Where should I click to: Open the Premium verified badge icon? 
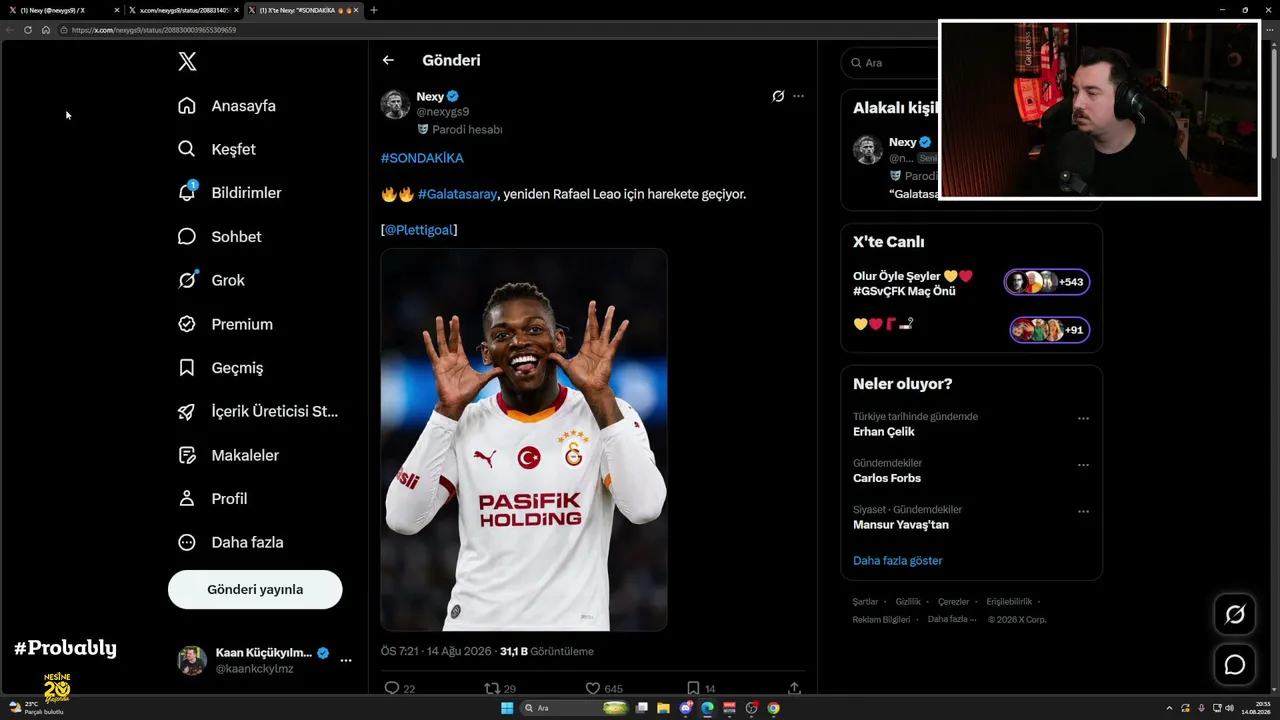pyautogui.click(x=187, y=324)
